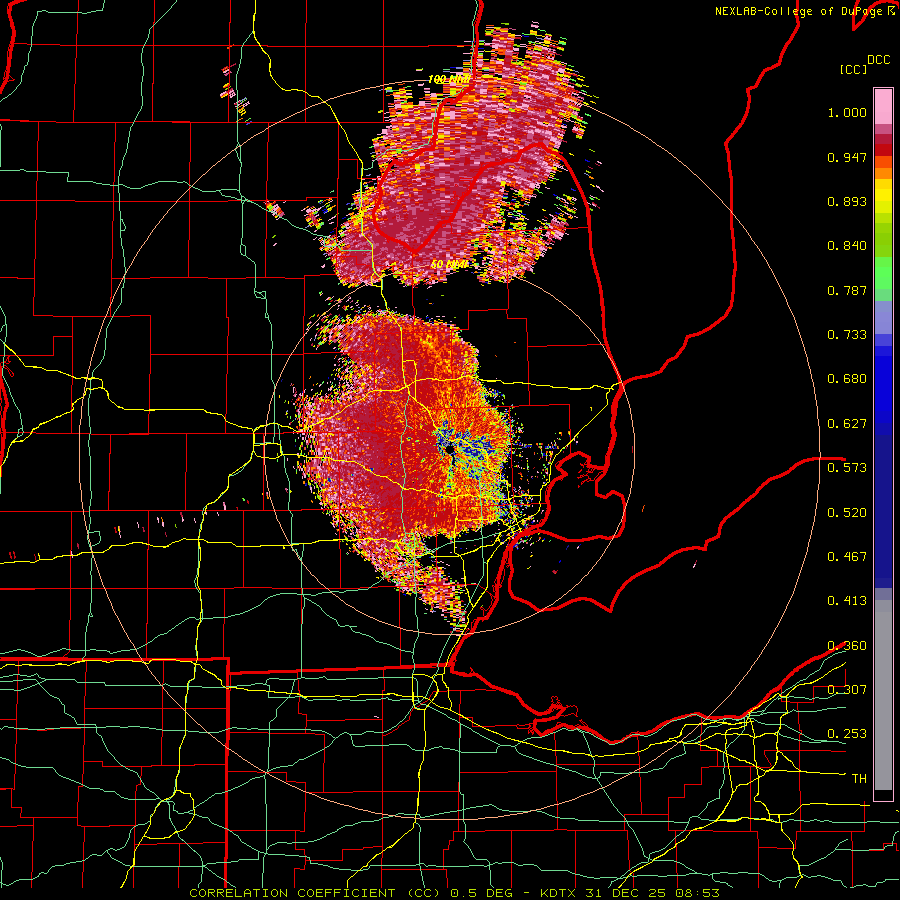Click the KDTX station identifier in caption
This screenshot has width=900, height=900.
560,893
